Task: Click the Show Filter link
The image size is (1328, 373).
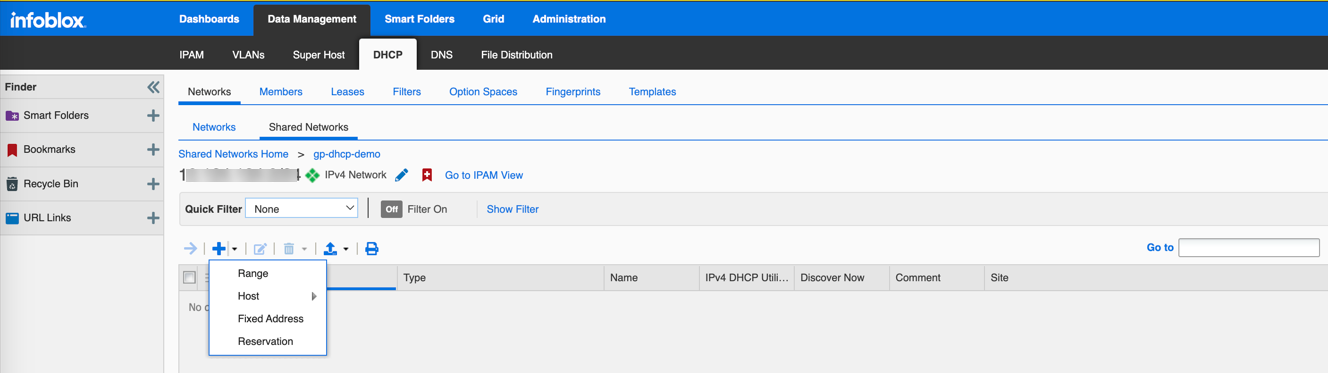Action: [513, 209]
